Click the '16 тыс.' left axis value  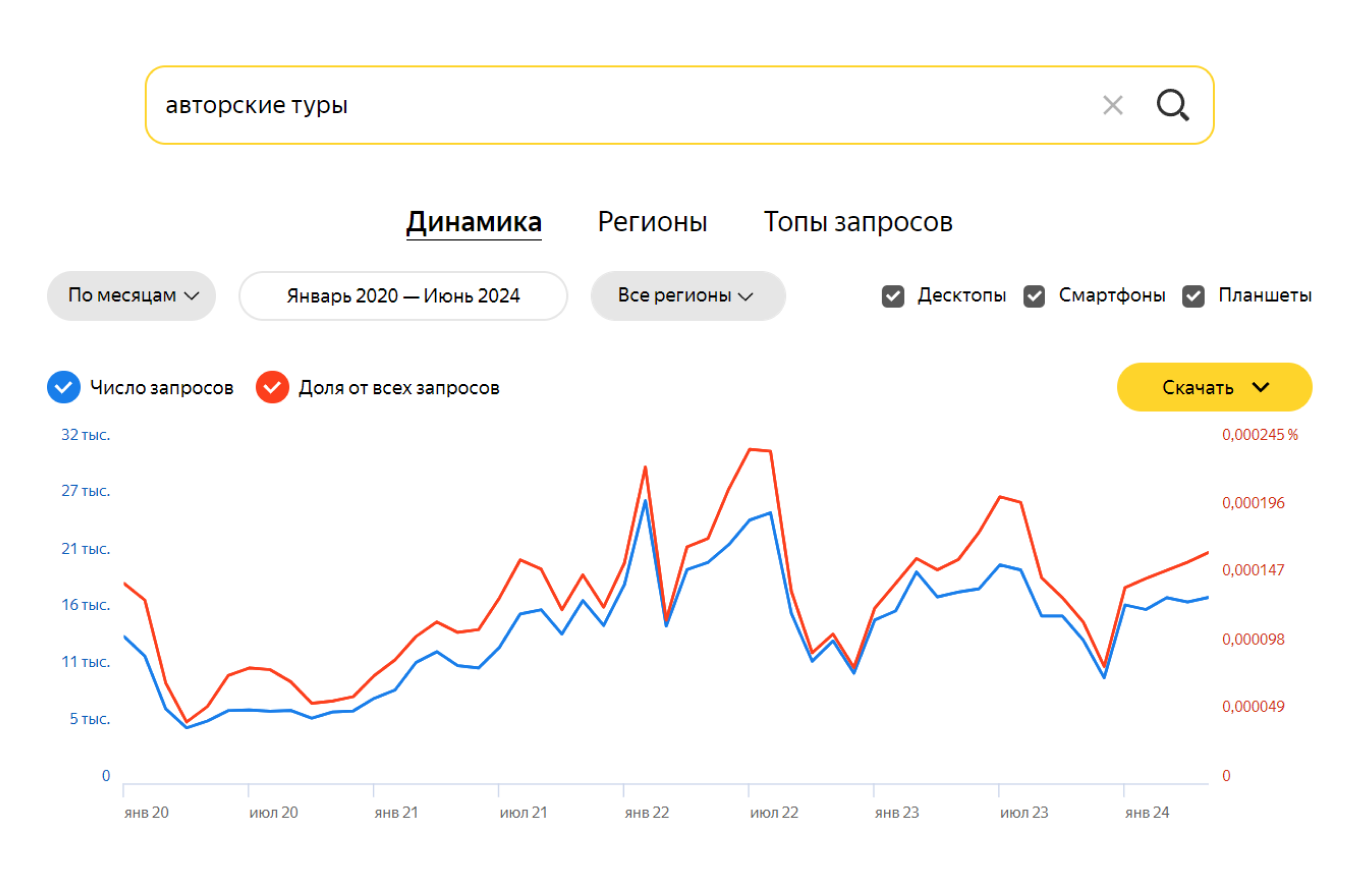pos(85,605)
